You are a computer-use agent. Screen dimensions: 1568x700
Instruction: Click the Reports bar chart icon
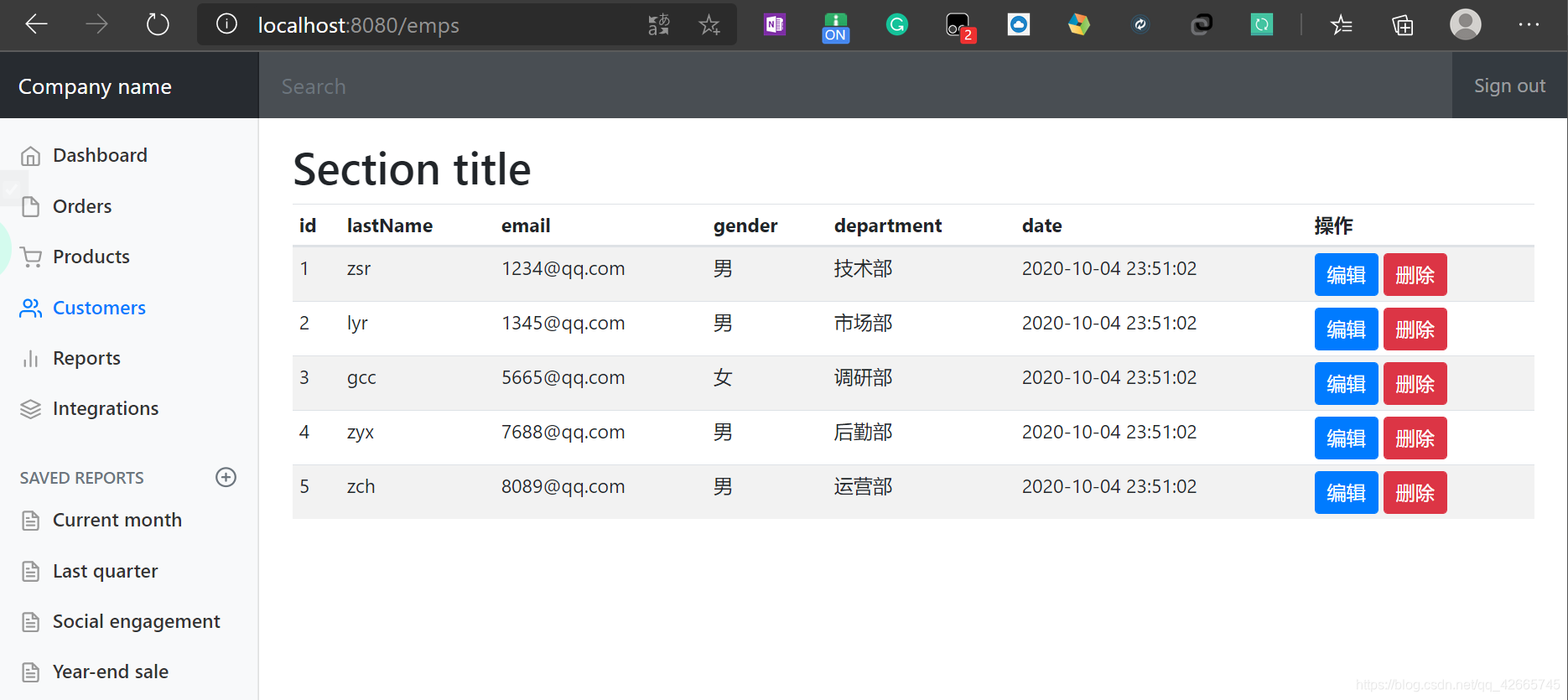coord(31,359)
